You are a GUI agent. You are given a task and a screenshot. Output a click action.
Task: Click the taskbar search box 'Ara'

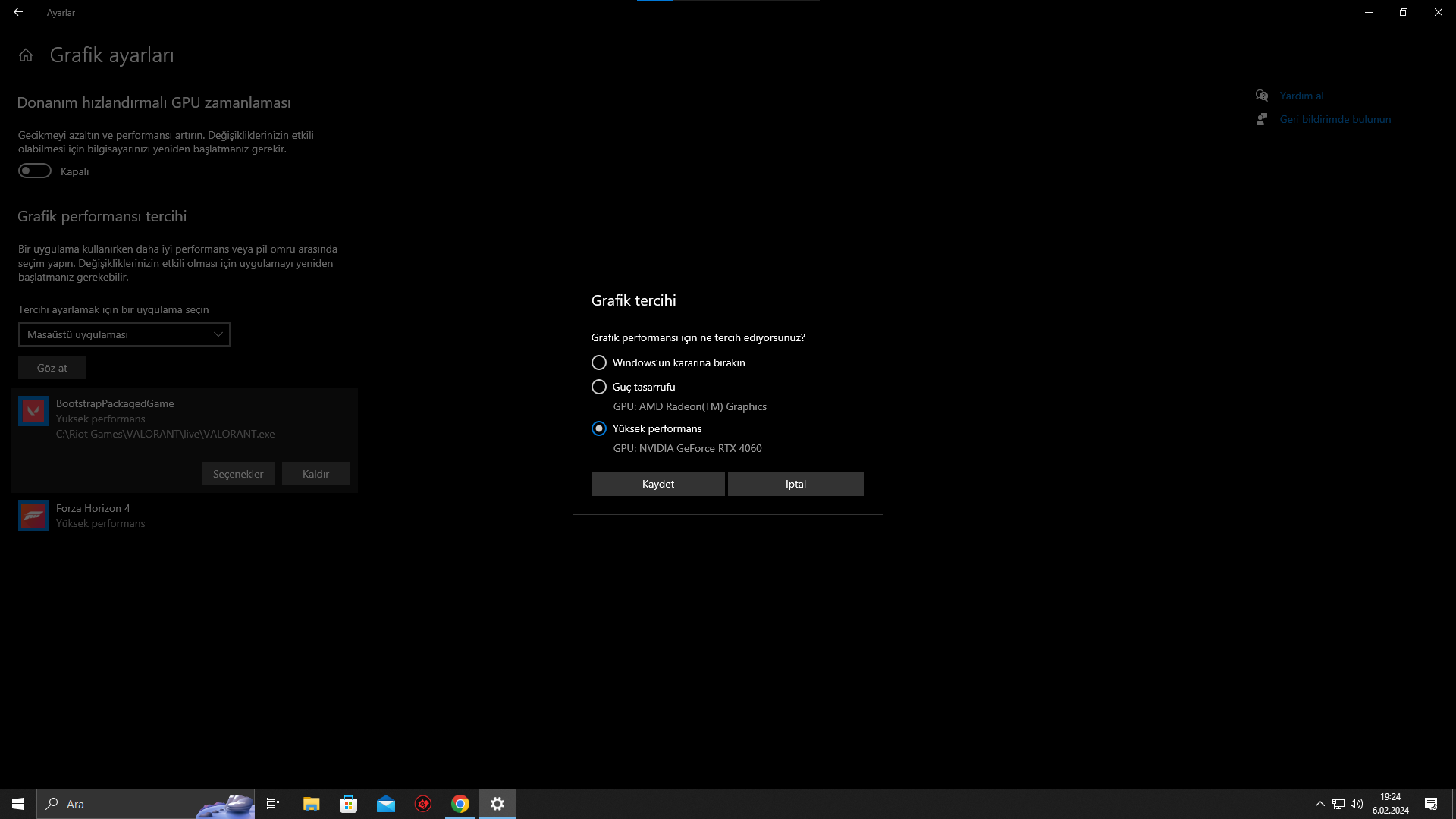[146, 804]
